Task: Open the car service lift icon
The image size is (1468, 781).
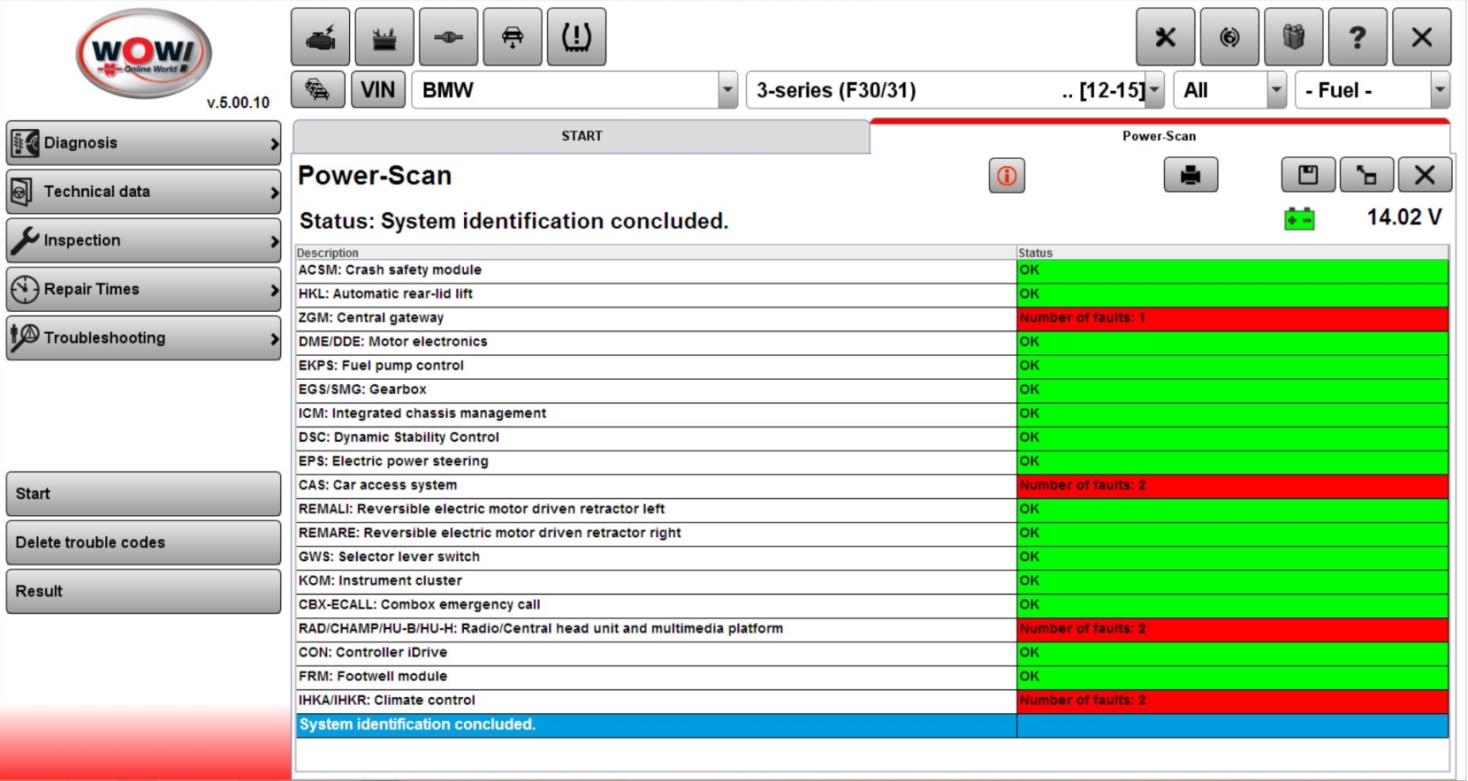Action: tap(513, 37)
